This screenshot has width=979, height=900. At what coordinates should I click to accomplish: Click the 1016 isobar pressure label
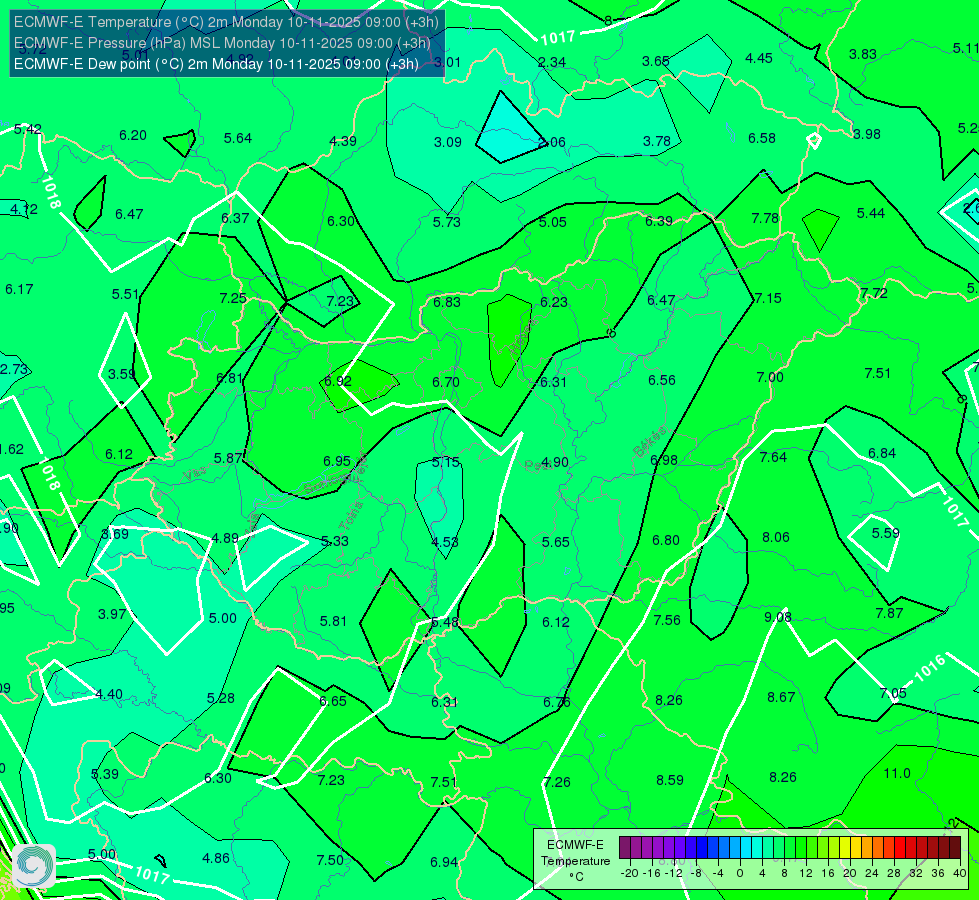pyautogui.click(x=930, y=669)
